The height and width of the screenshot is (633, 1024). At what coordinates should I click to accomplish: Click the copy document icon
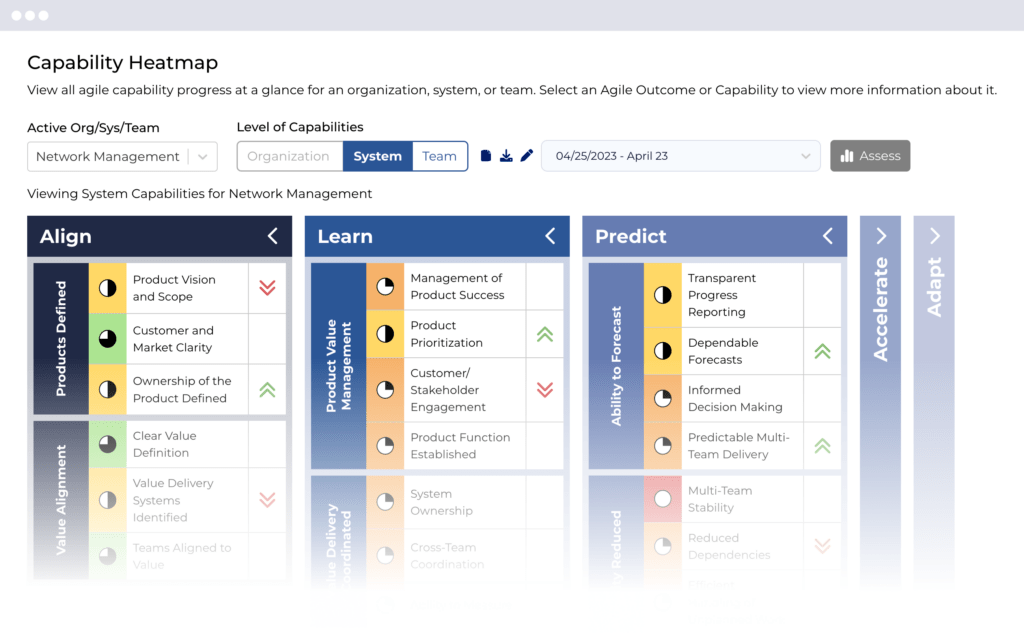[486, 156]
